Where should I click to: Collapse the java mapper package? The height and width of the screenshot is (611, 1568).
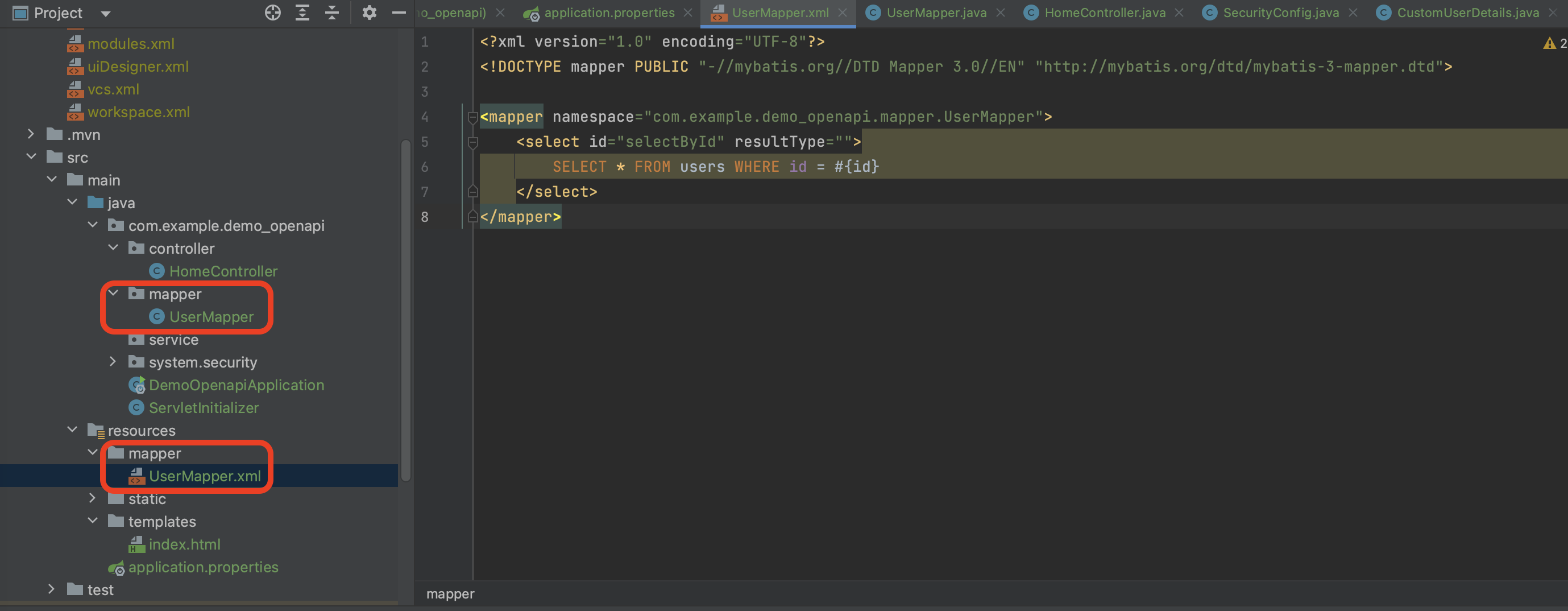pos(113,294)
